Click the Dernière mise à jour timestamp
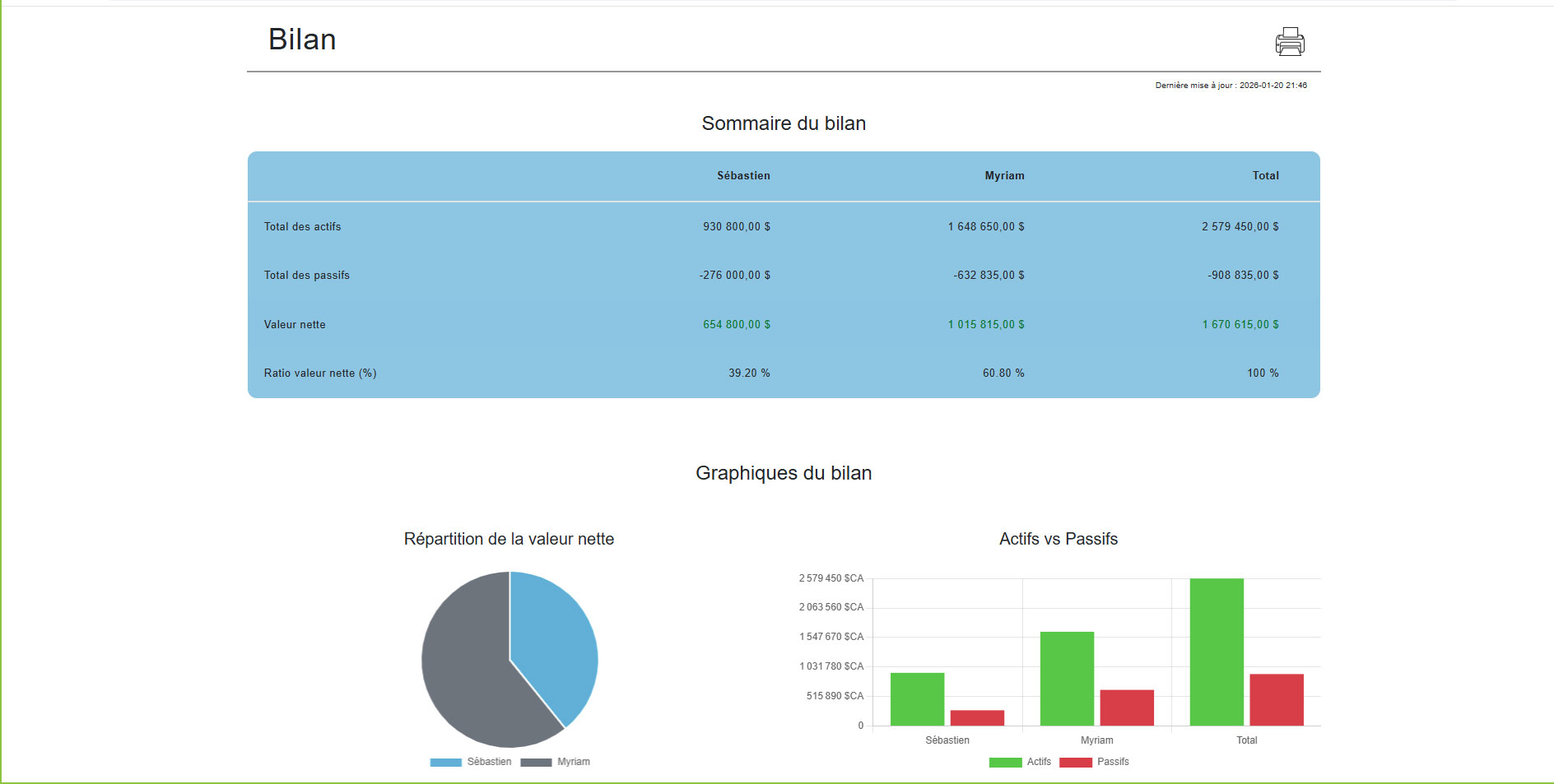 click(1231, 86)
